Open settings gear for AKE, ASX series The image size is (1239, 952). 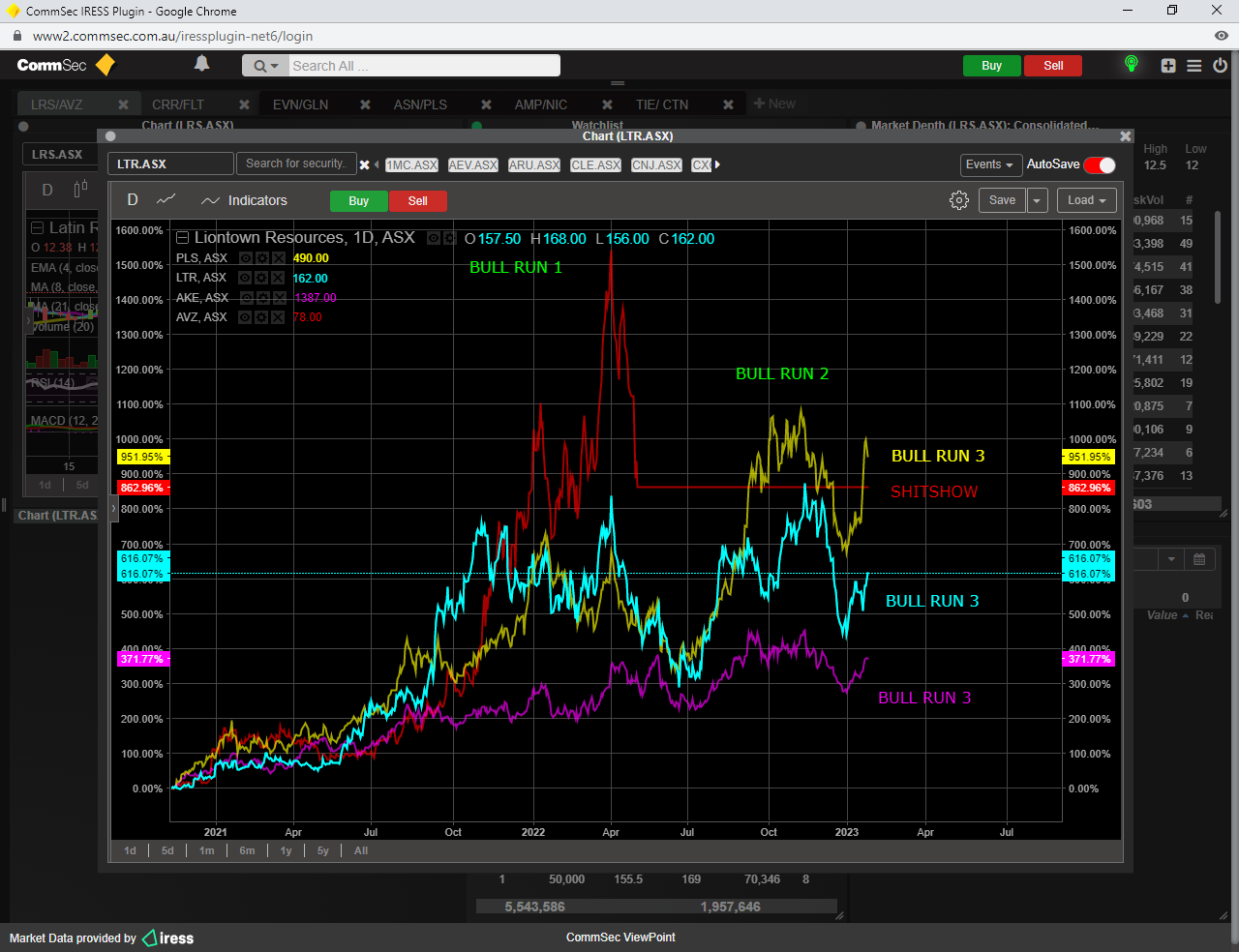click(262, 298)
